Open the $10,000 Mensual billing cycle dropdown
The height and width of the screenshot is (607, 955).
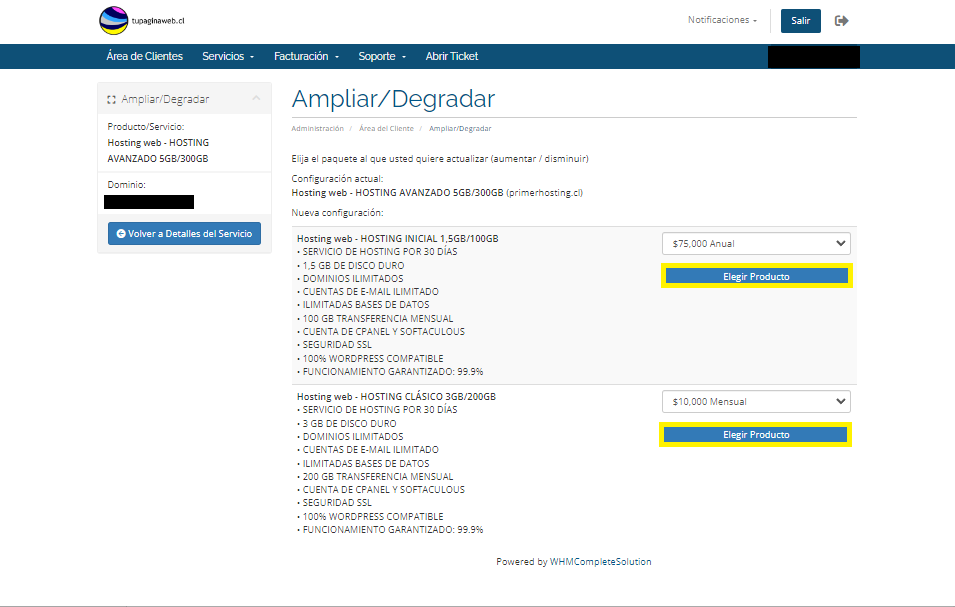pos(755,402)
